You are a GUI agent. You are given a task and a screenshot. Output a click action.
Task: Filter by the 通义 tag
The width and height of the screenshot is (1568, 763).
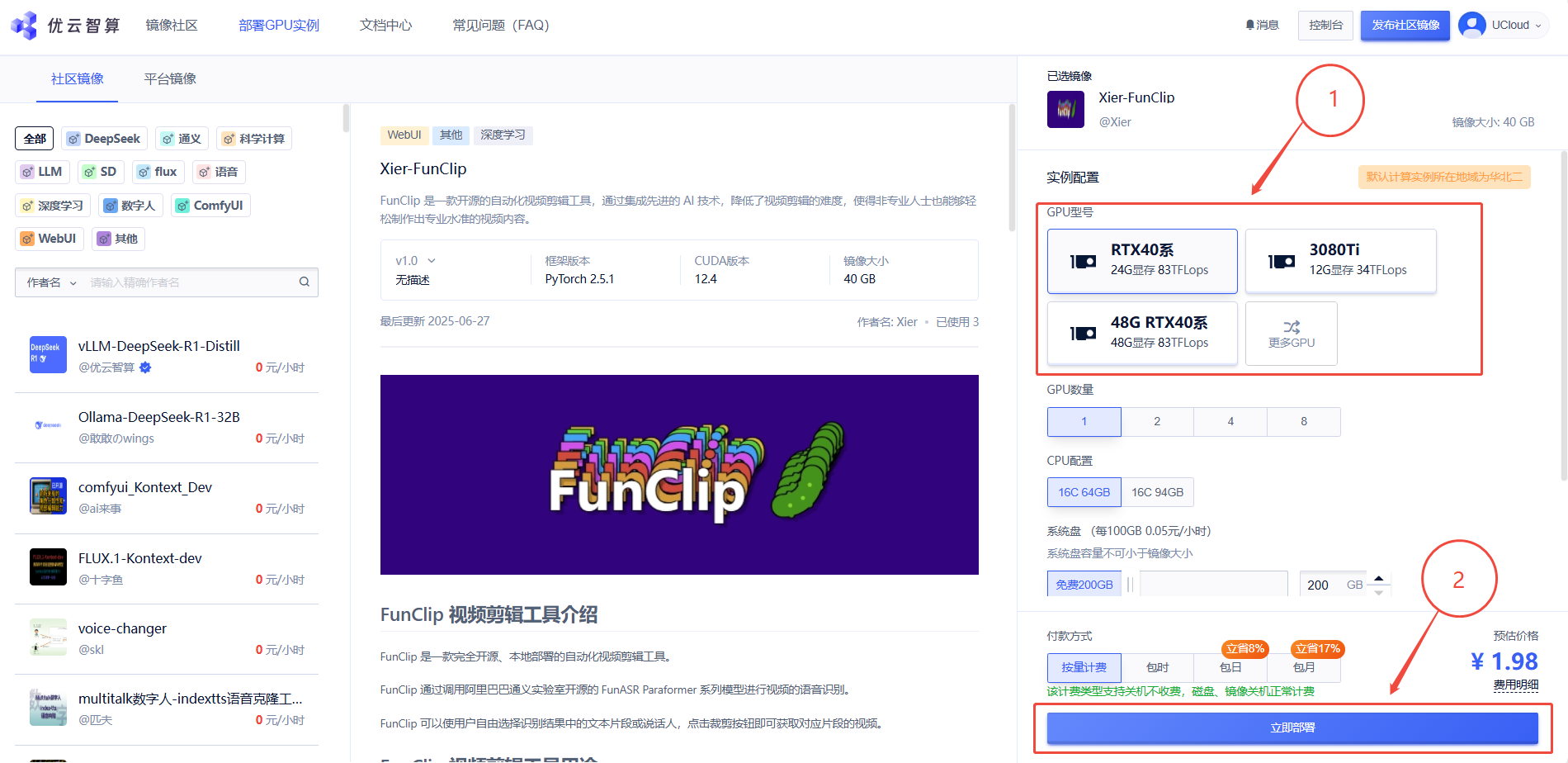pyautogui.click(x=182, y=139)
